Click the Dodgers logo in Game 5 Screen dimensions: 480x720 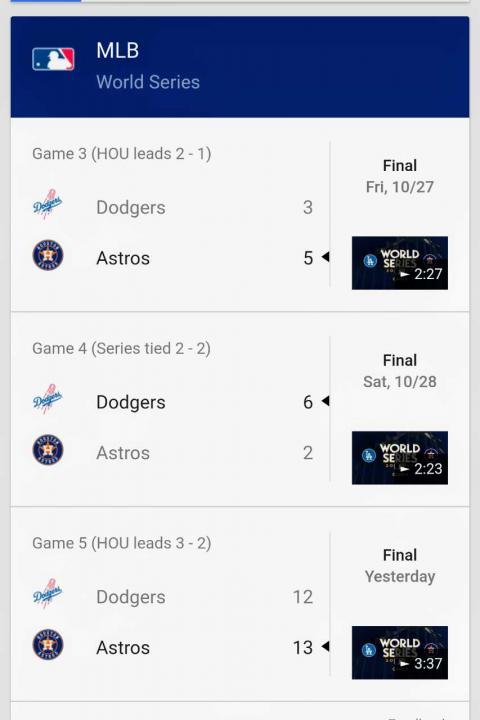[x=47, y=594]
